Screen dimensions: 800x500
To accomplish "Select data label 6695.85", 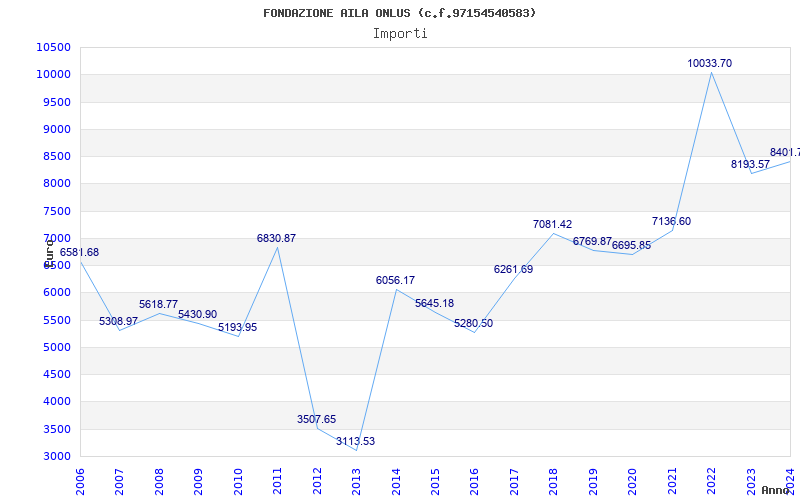I will click(x=632, y=245).
